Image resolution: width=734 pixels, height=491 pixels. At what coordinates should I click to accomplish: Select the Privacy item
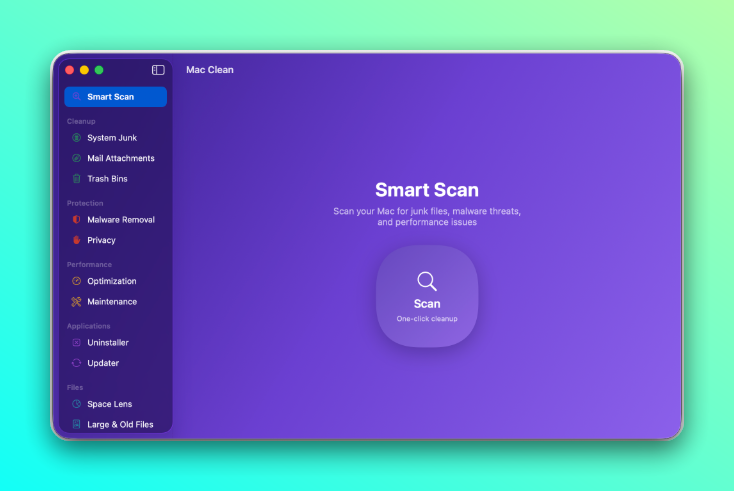tap(116, 240)
